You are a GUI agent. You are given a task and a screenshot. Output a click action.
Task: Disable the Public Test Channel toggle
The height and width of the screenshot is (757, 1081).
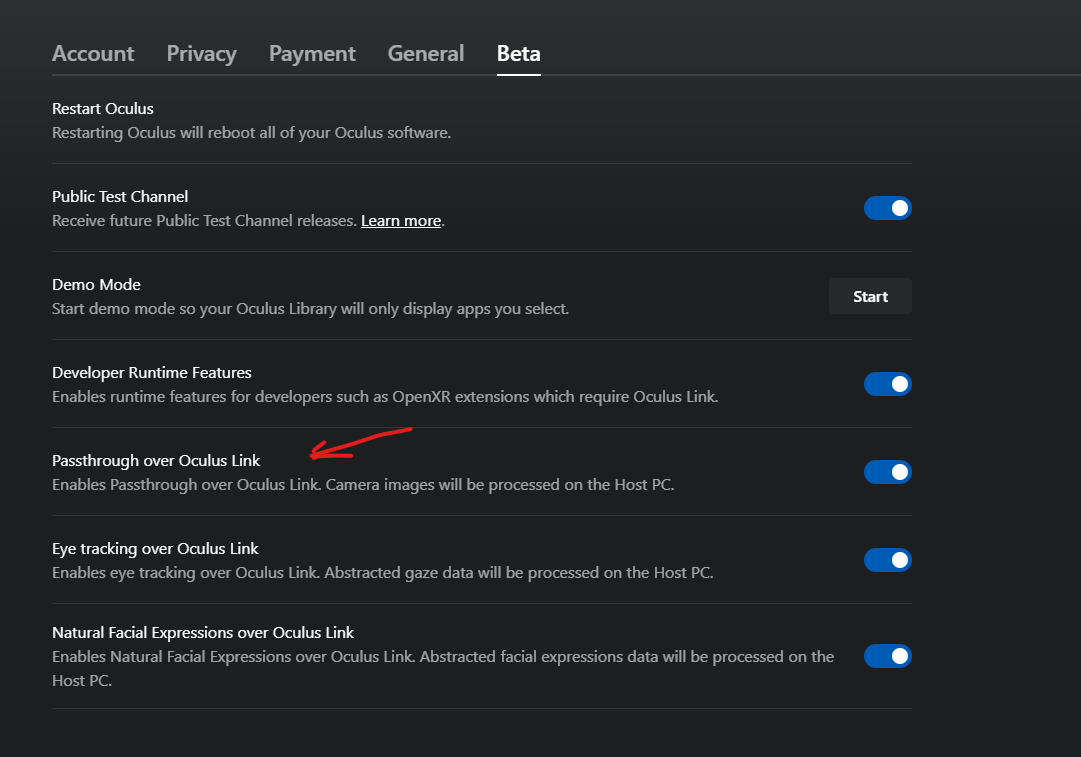(x=887, y=208)
